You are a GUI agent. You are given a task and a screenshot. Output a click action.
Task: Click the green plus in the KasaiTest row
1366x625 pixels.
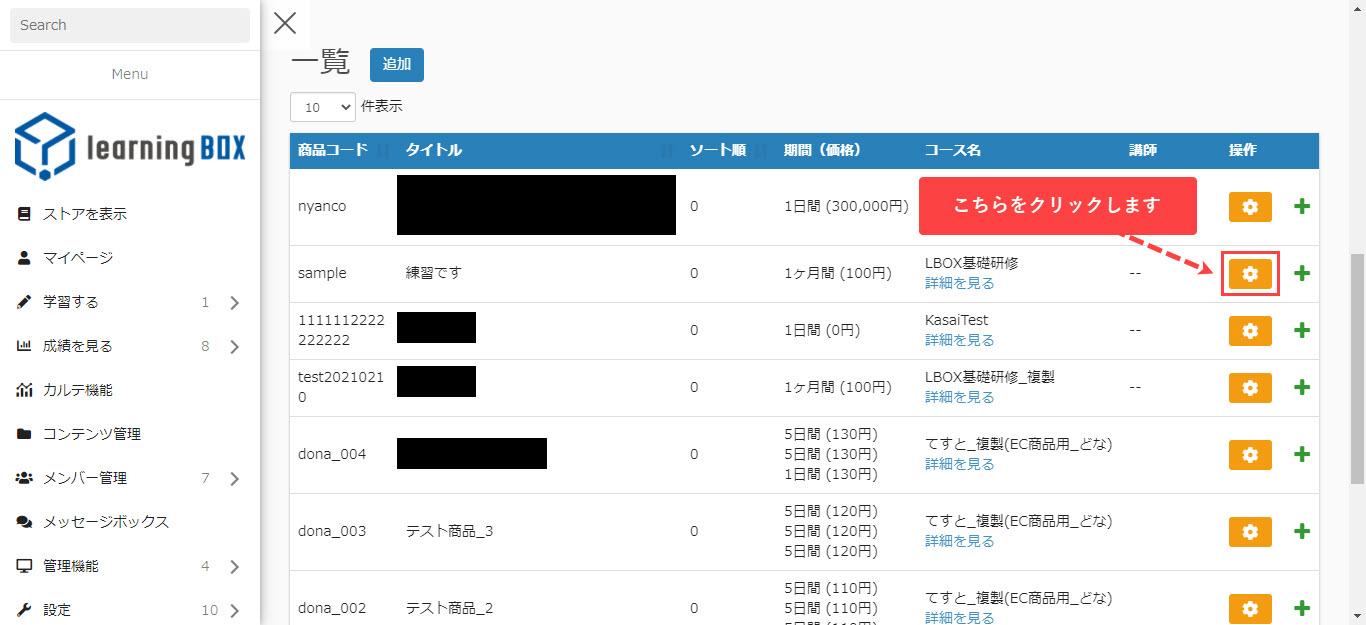[1301, 331]
